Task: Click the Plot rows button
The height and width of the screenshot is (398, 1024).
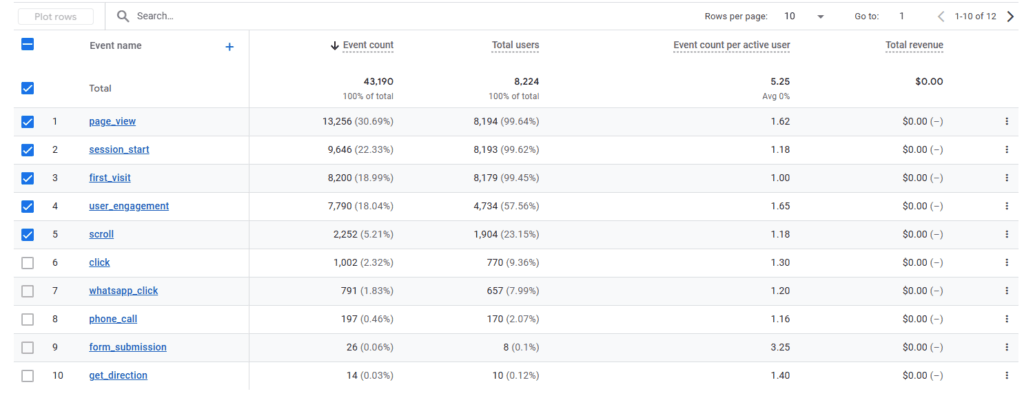Action: [x=56, y=17]
